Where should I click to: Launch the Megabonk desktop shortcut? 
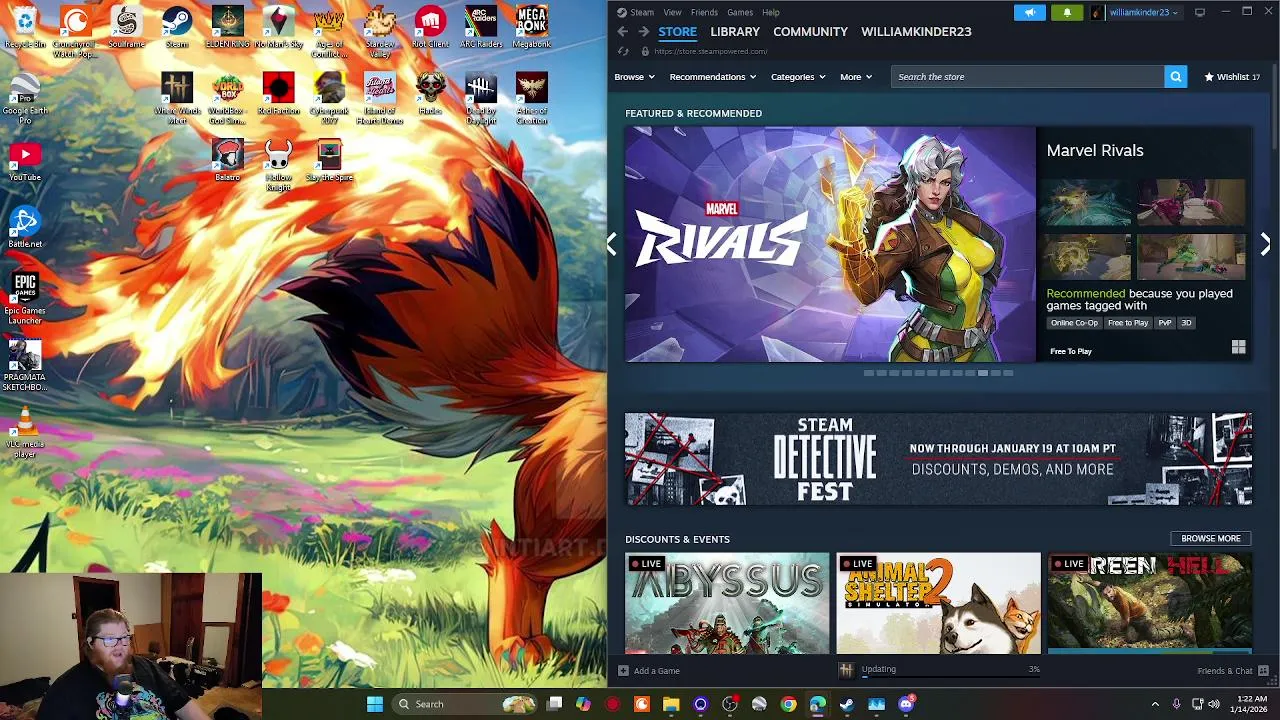click(532, 27)
